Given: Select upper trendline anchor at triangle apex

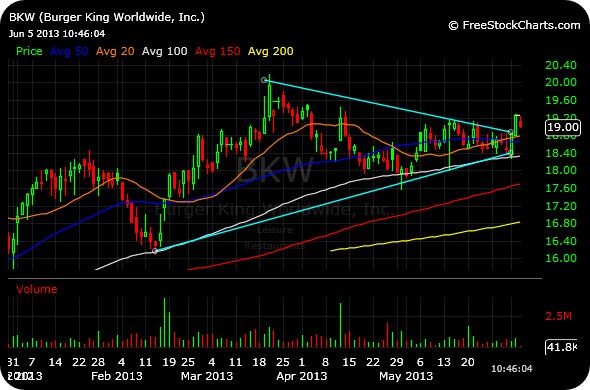Looking at the screenshot, I should (510, 132).
